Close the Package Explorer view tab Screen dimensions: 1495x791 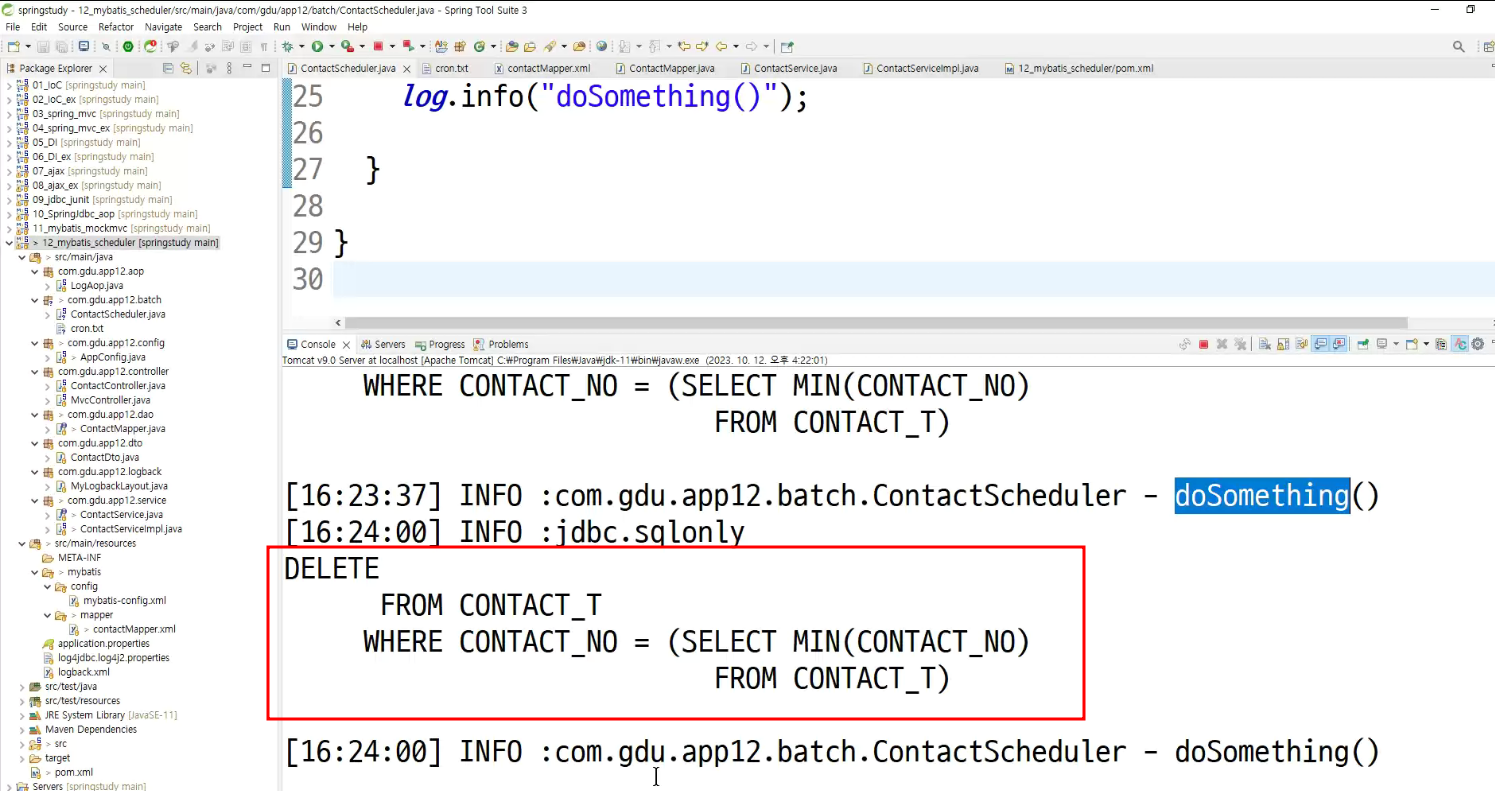point(103,68)
